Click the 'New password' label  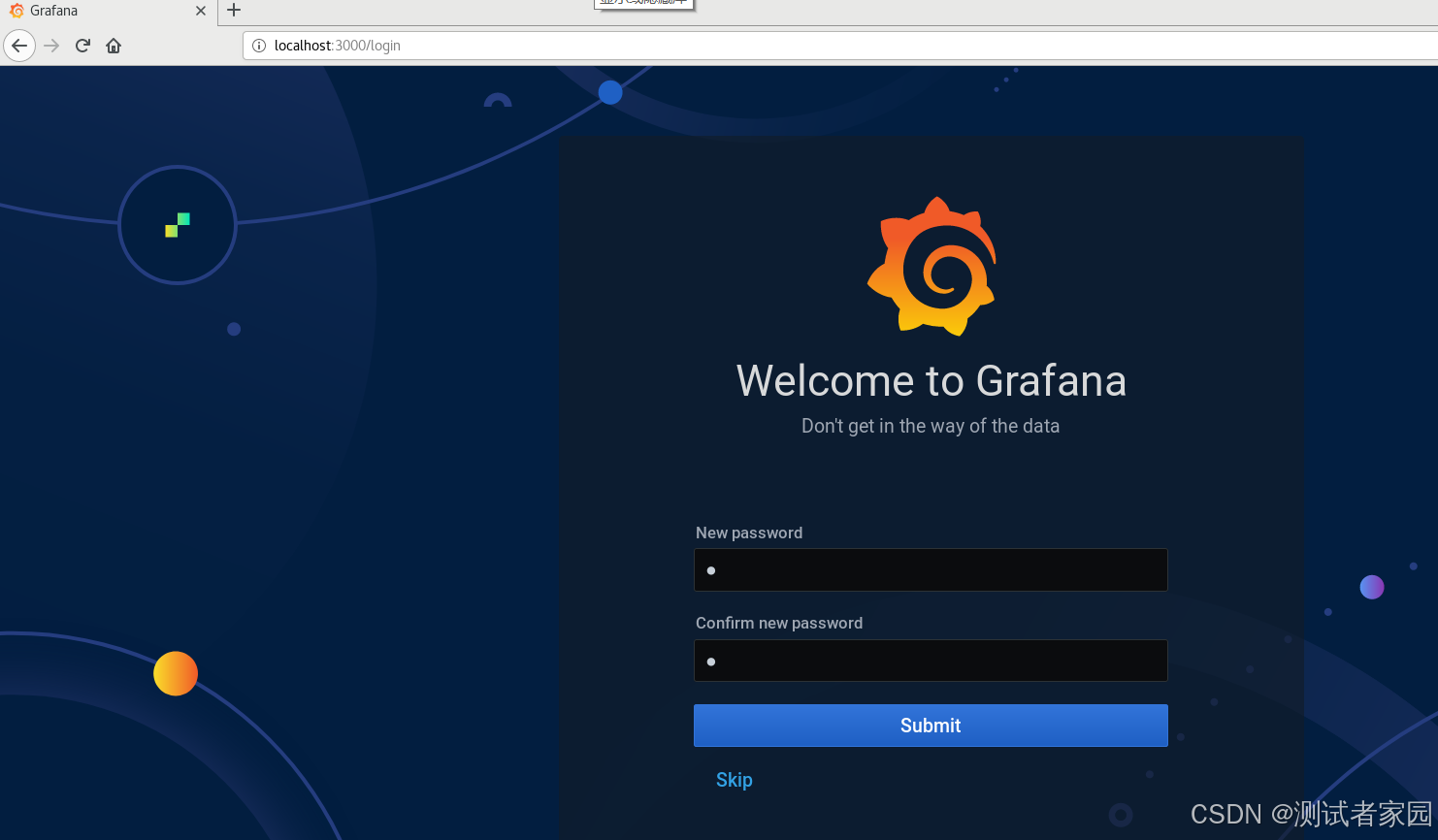(749, 533)
